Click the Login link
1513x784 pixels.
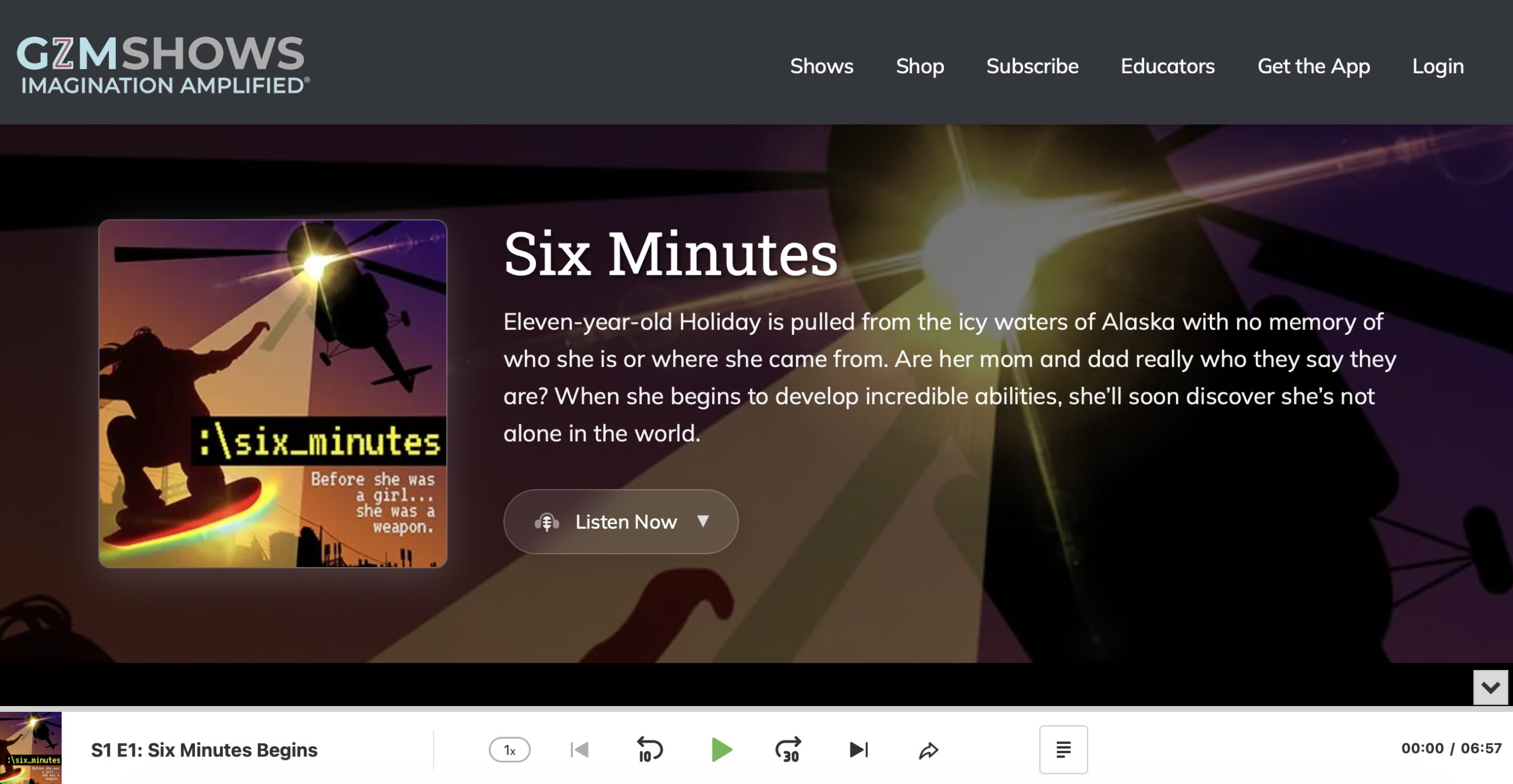click(1438, 66)
